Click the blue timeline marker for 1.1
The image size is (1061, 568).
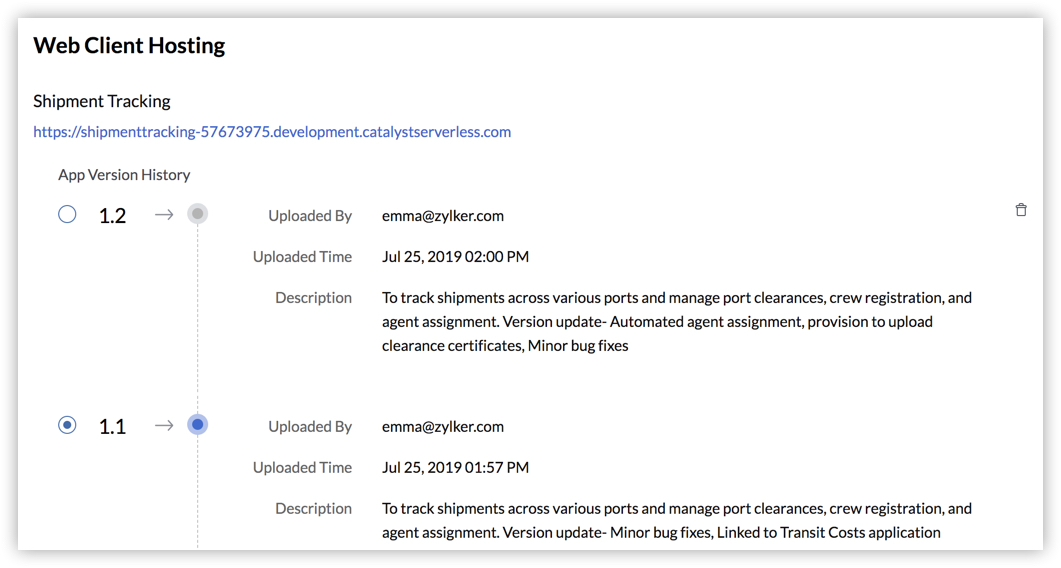(x=198, y=424)
